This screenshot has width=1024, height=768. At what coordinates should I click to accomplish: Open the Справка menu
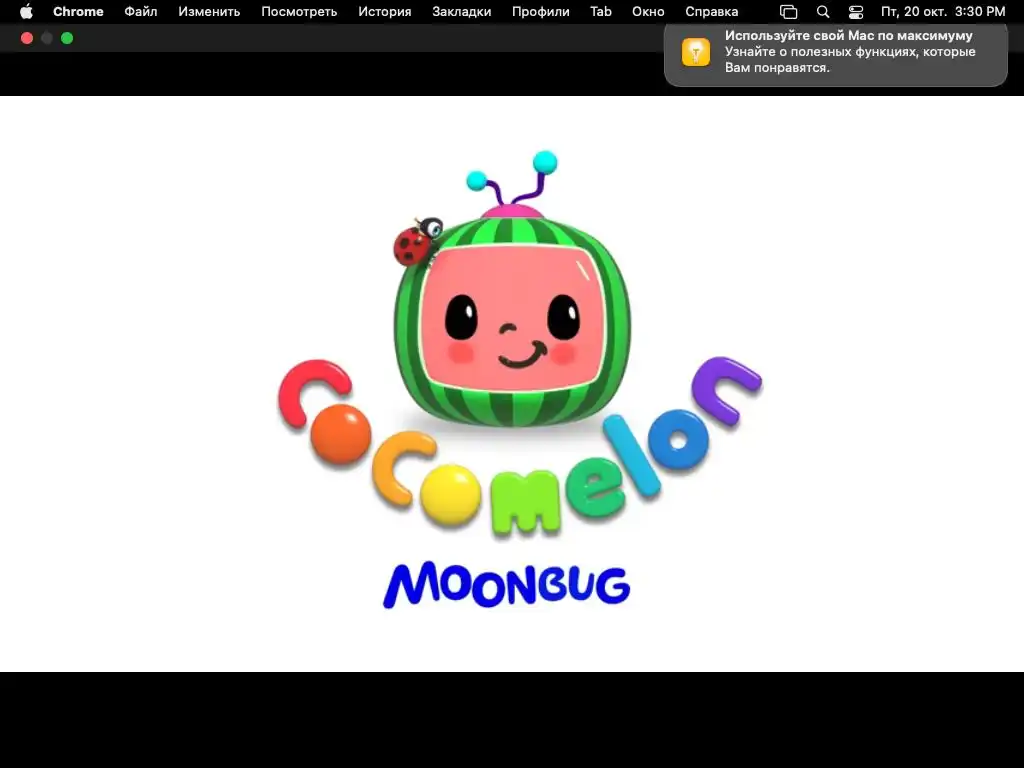[x=711, y=12]
